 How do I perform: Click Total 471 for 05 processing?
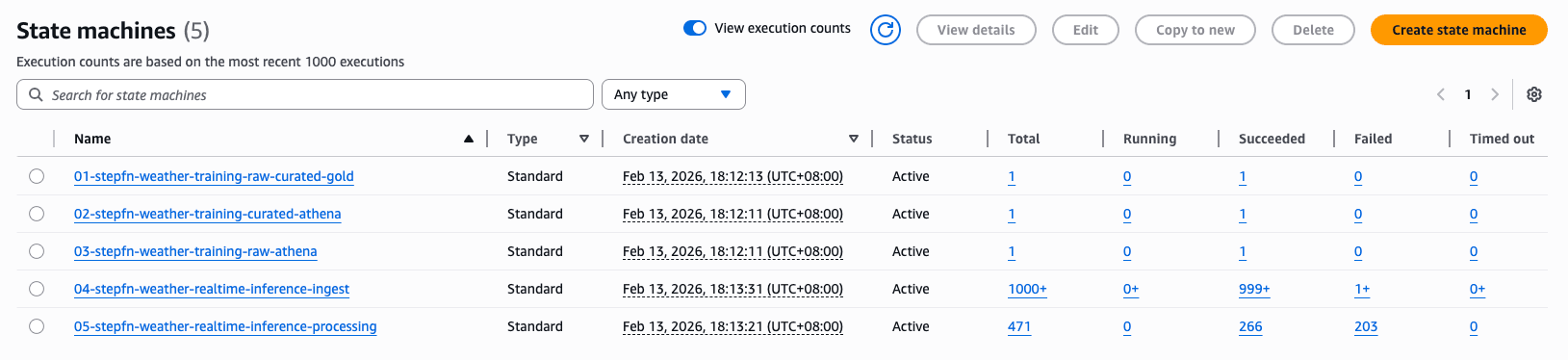(1019, 326)
